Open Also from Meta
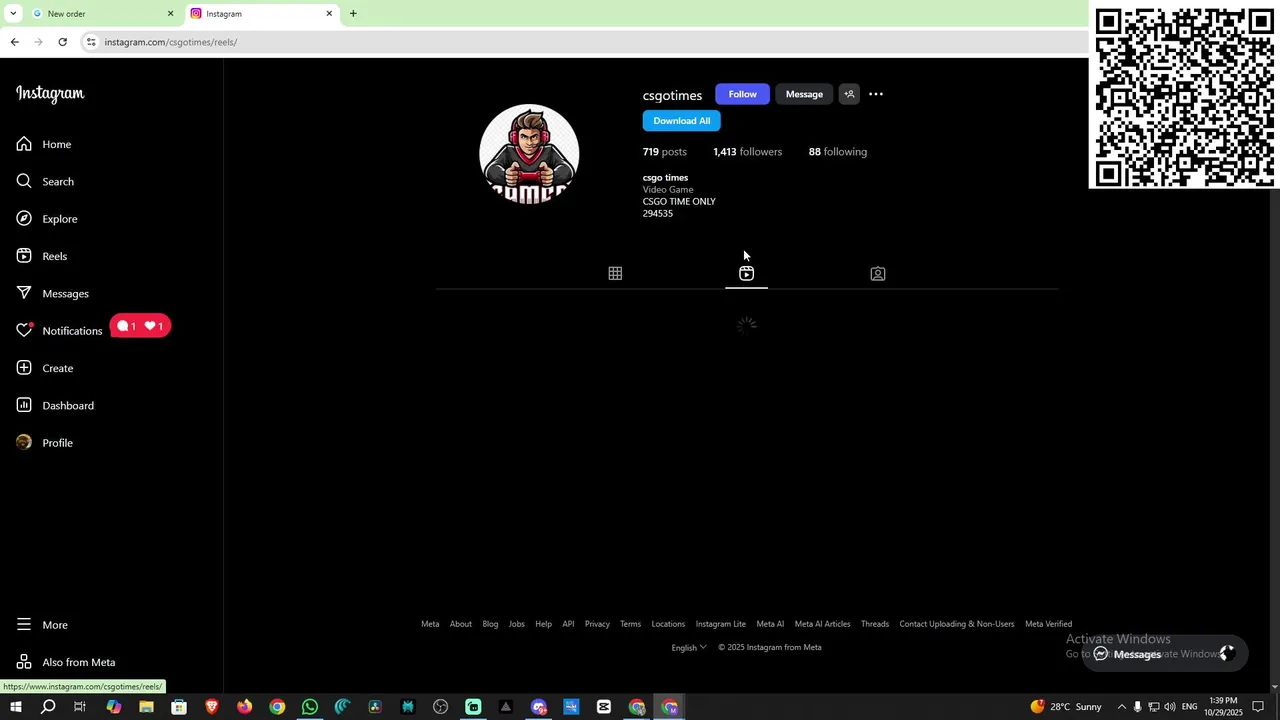The height and width of the screenshot is (720, 1280). 66,662
